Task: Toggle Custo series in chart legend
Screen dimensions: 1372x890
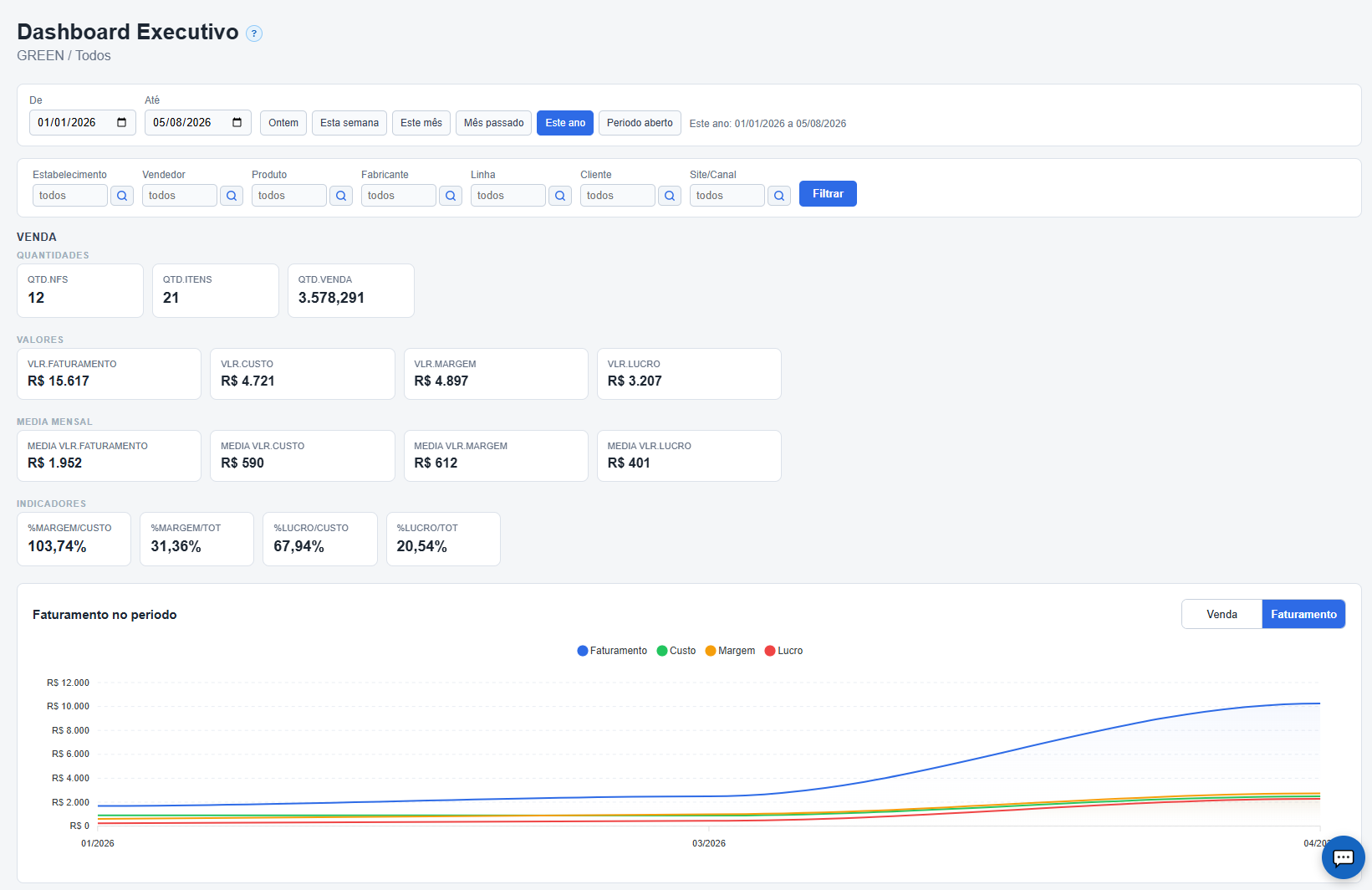Action: pyautogui.click(x=676, y=651)
